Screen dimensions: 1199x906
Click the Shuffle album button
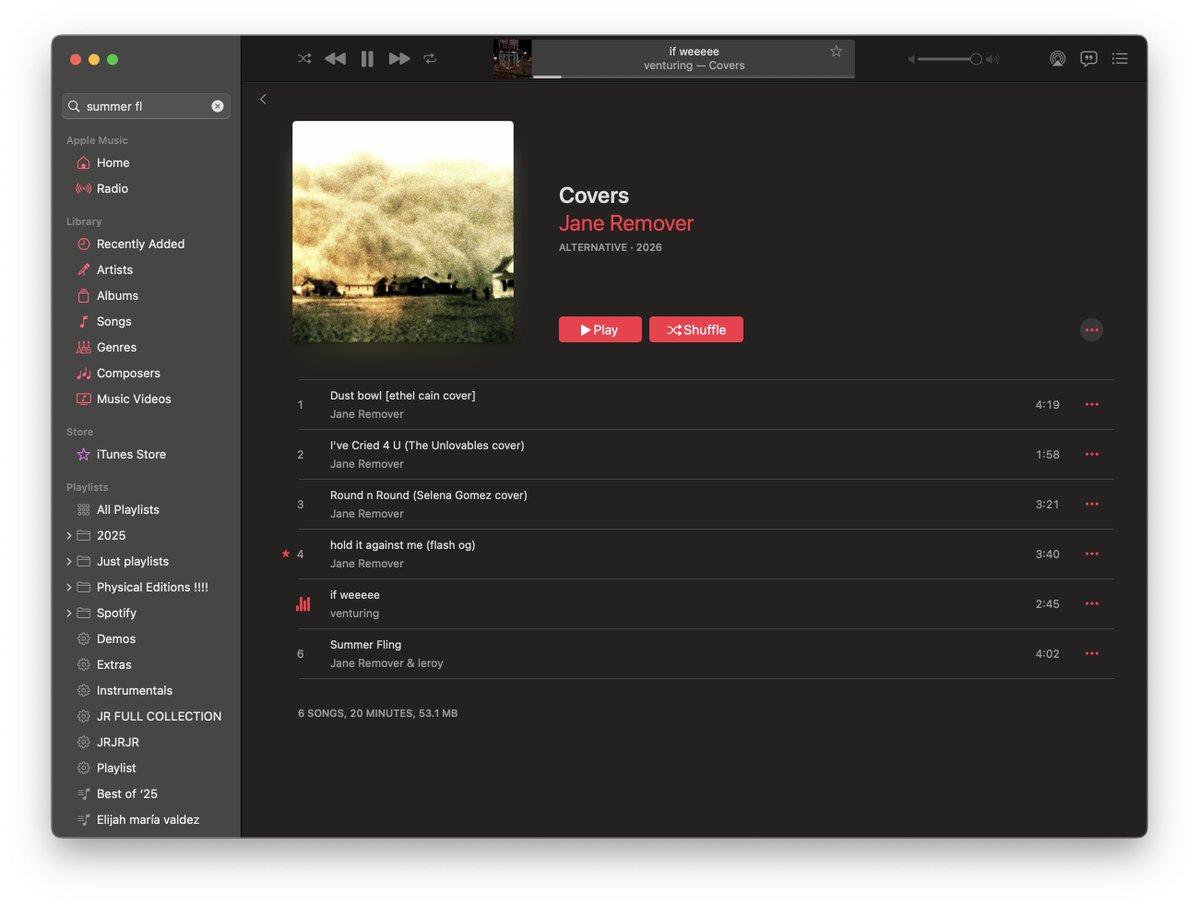click(696, 330)
